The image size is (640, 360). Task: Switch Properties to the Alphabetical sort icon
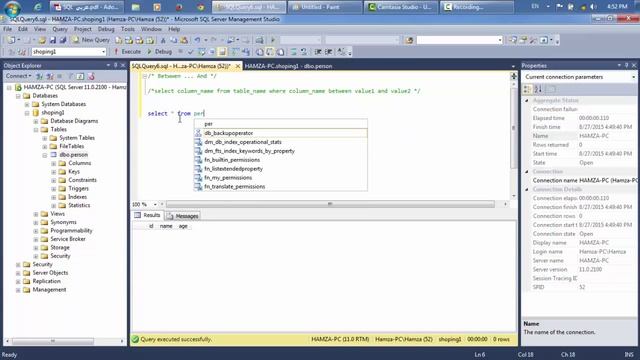[x=538, y=89]
